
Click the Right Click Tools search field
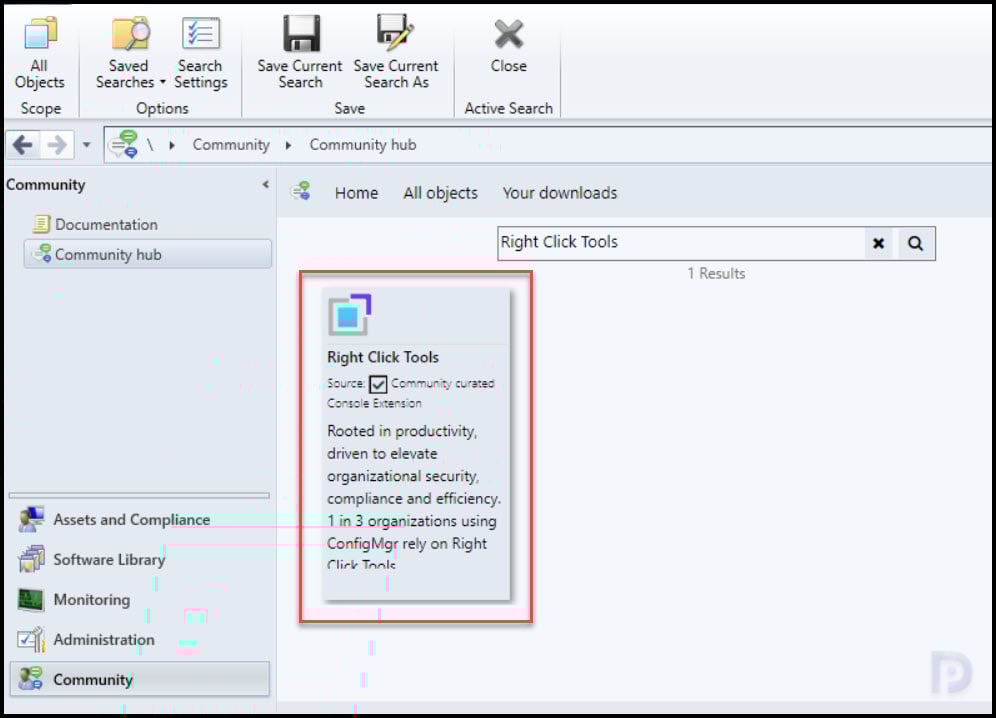[681, 243]
